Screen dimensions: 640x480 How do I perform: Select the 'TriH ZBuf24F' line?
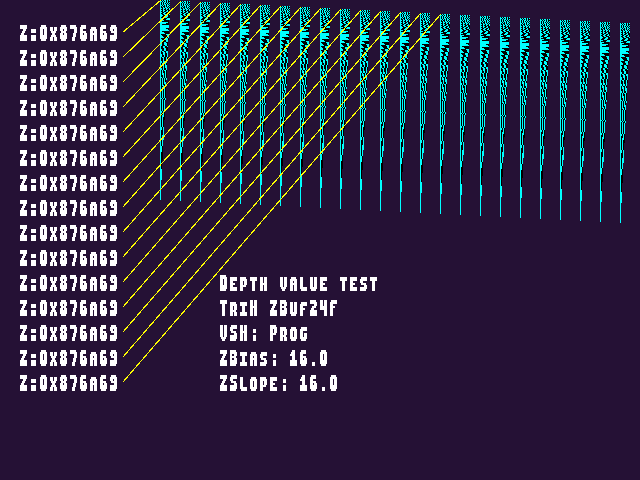click(x=278, y=309)
